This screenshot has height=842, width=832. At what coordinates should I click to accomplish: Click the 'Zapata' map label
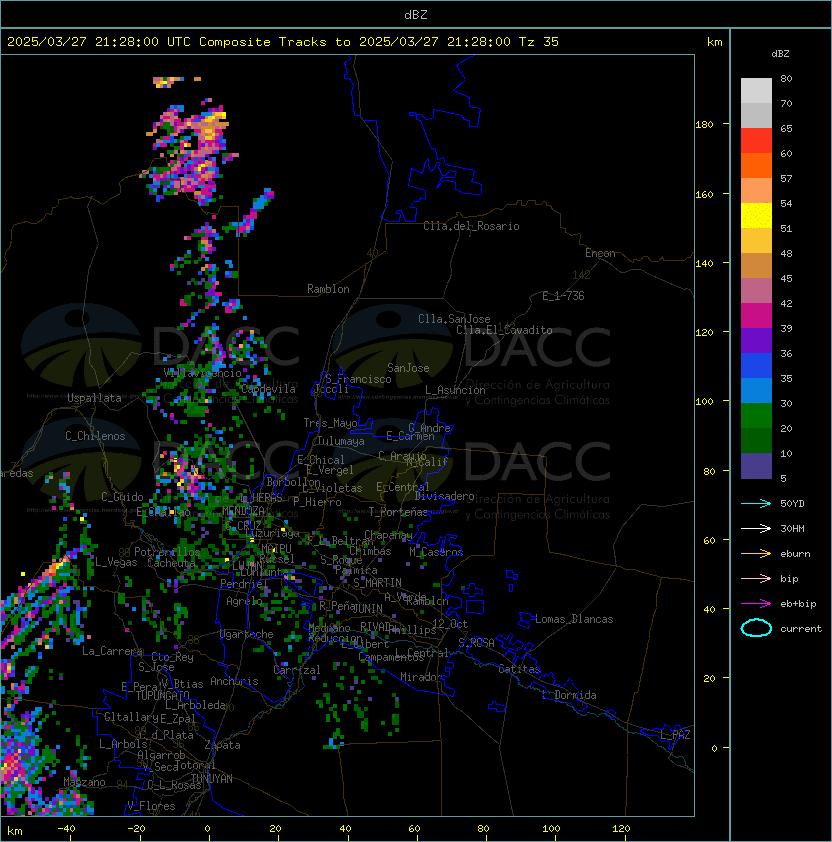pos(222,745)
